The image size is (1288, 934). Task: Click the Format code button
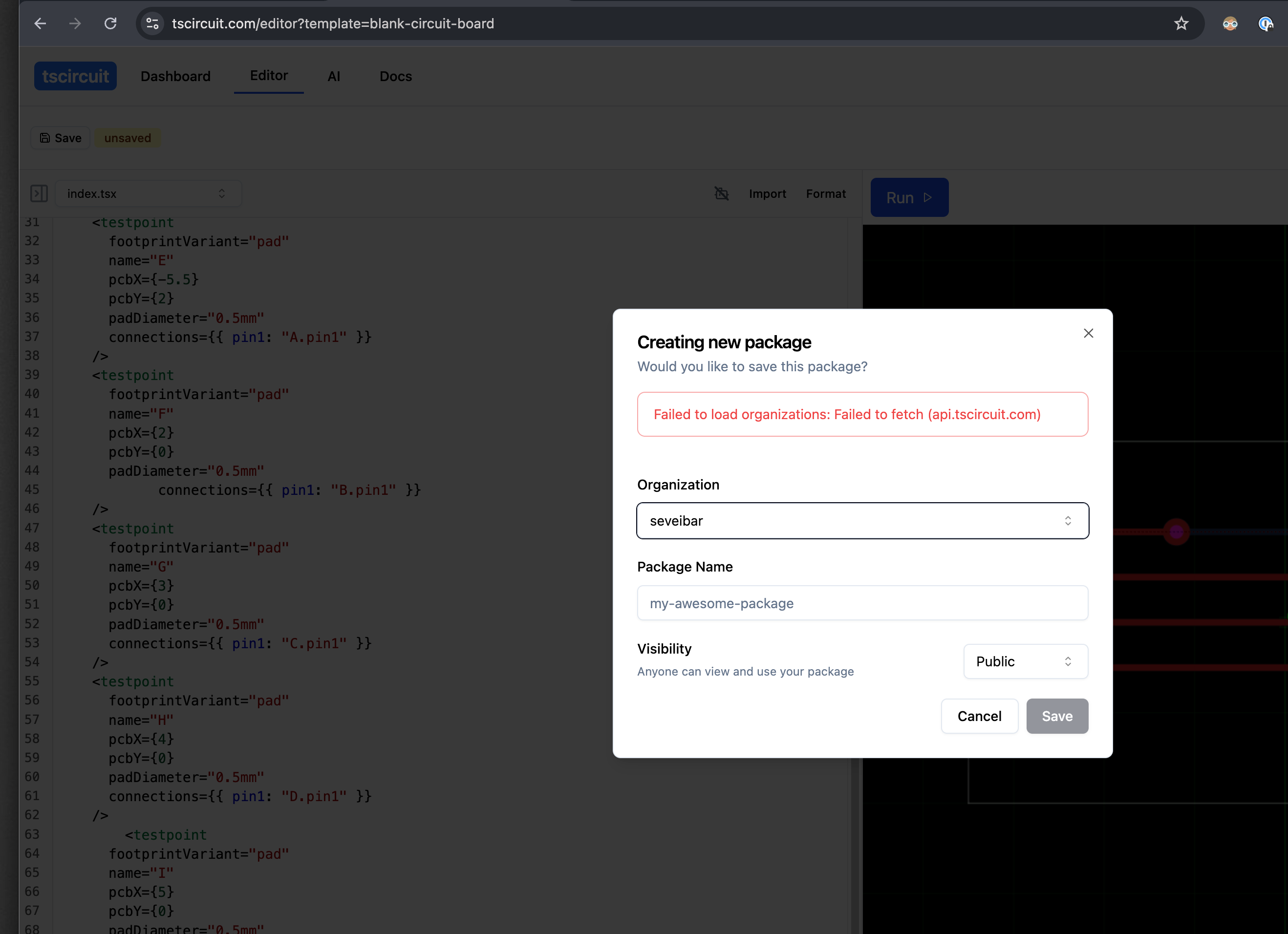click(x=825, y=193)
